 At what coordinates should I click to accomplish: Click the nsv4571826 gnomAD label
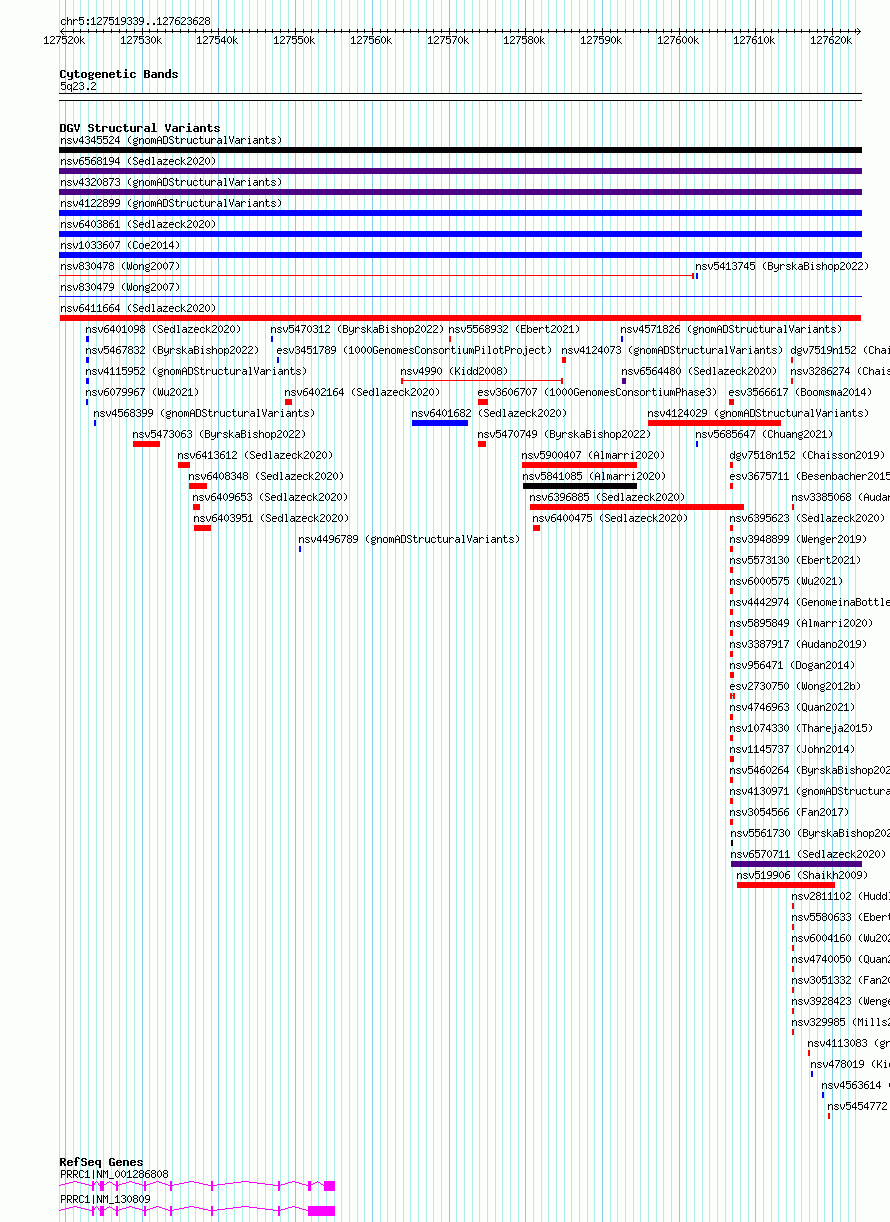click(731, 329)
